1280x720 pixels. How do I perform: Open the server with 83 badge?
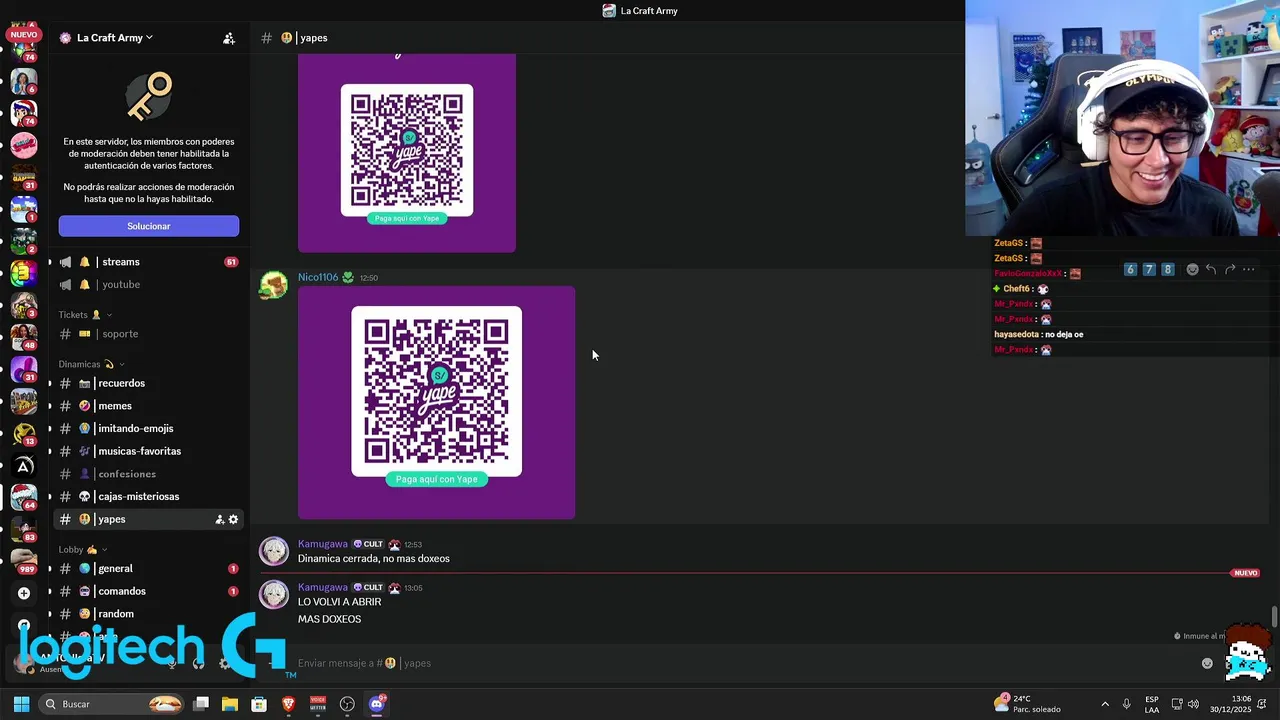[24, 528]
